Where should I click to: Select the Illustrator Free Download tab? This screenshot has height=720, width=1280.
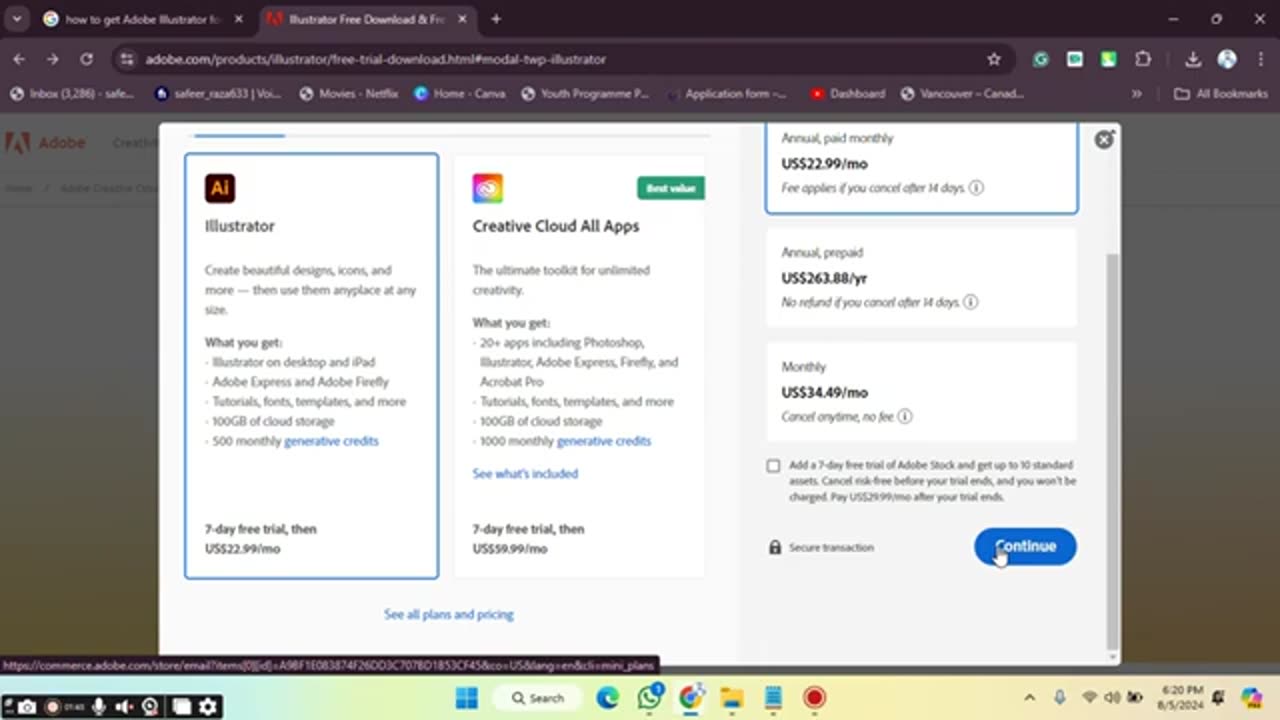point(369,19)
